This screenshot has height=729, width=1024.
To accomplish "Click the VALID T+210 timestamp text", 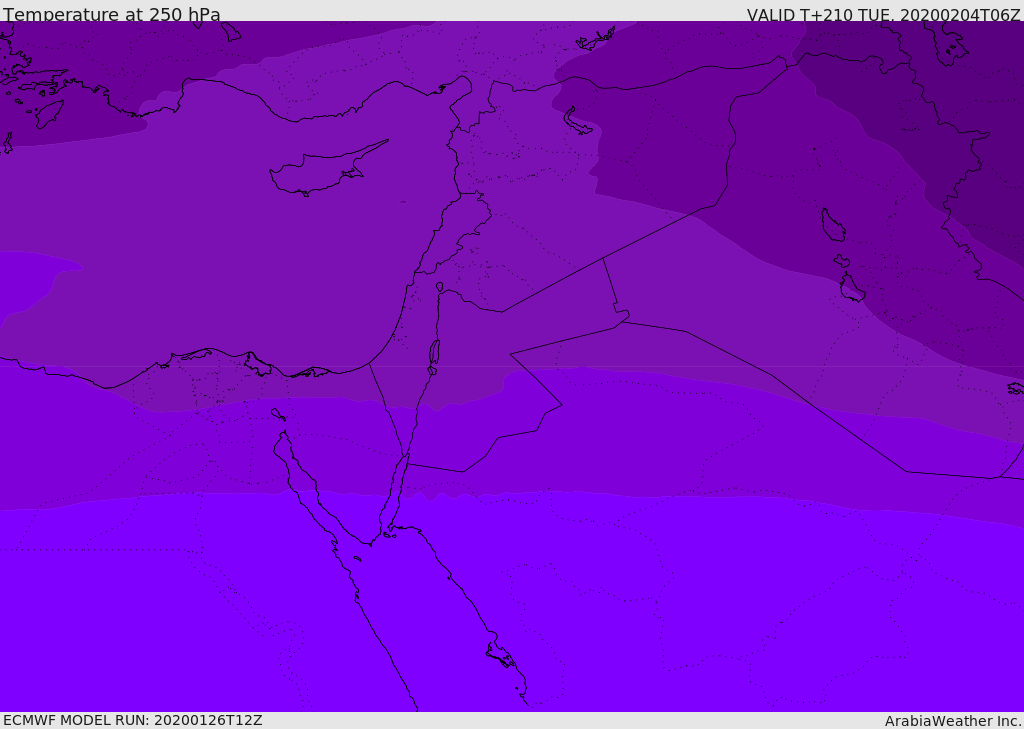I will 883,15.
